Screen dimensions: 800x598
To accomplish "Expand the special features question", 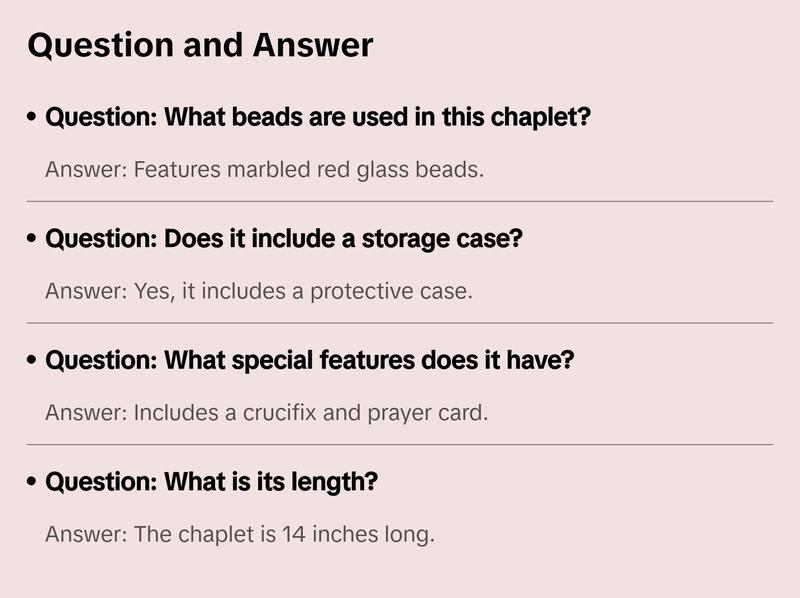I will pos(310,361).
